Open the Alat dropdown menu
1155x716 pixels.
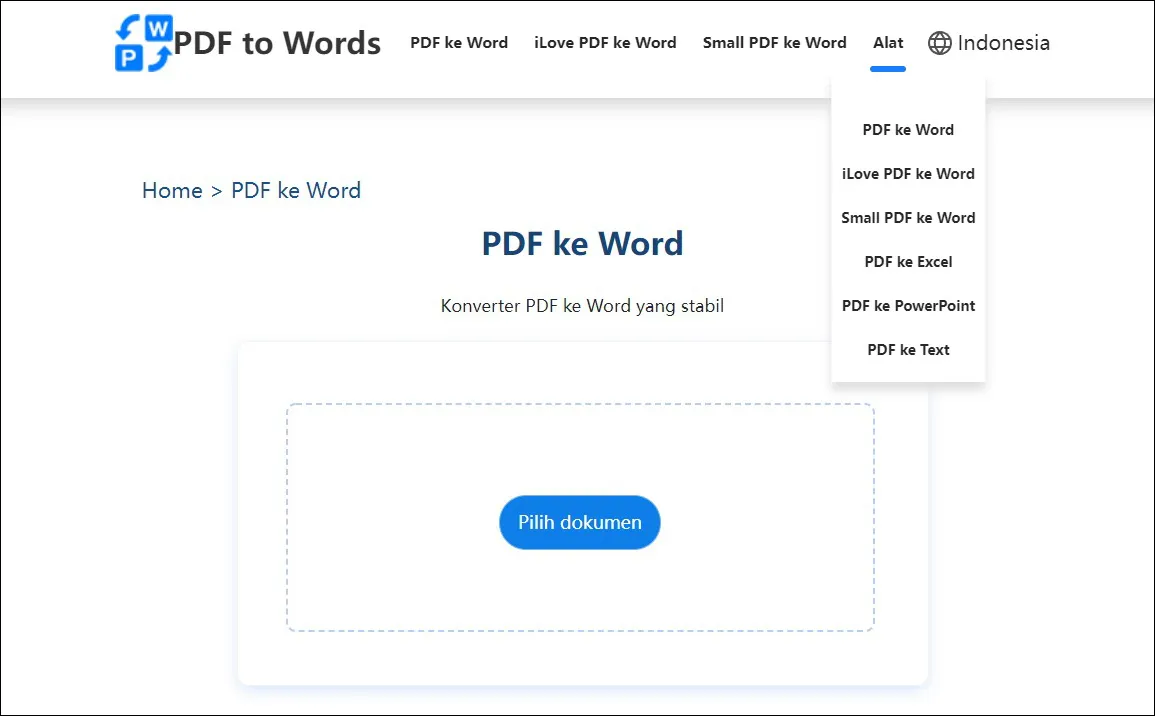887,42
